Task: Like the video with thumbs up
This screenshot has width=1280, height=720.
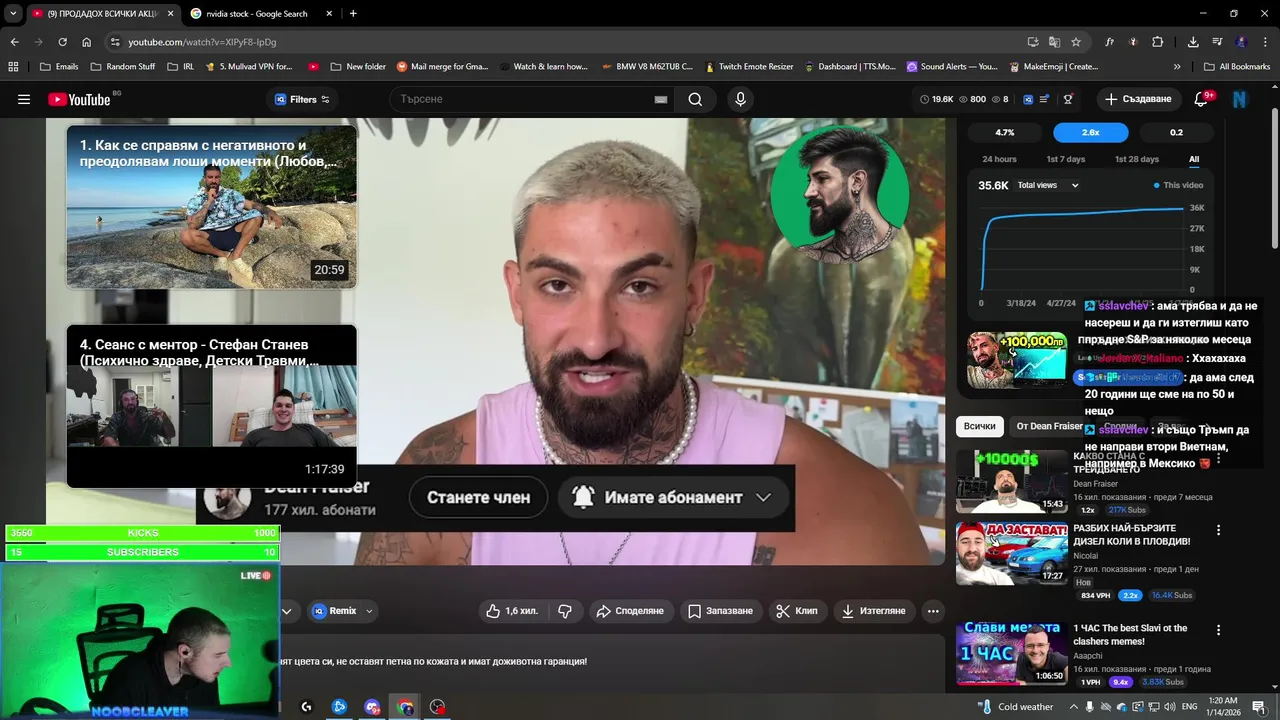Action: click(x=512, y=611)
